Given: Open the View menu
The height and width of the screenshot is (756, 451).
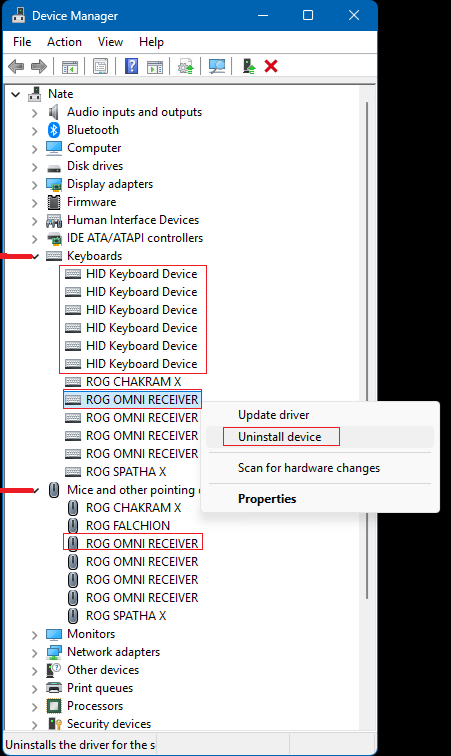Looking at the screenshot, I should [110, 42].
